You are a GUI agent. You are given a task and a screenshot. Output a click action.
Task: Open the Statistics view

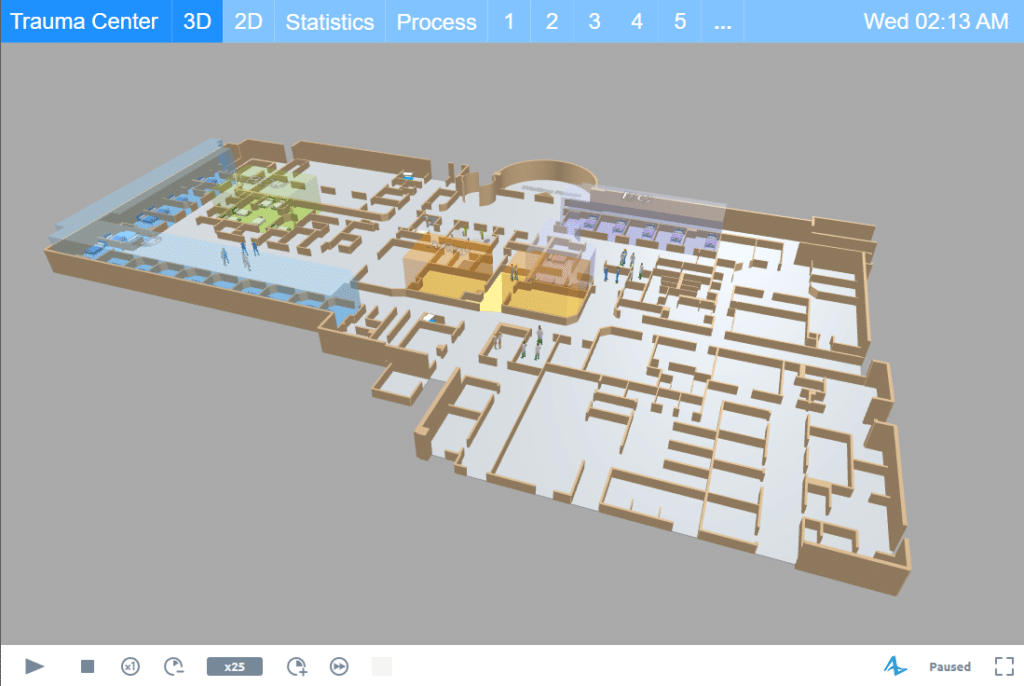(x=330, y=21)
